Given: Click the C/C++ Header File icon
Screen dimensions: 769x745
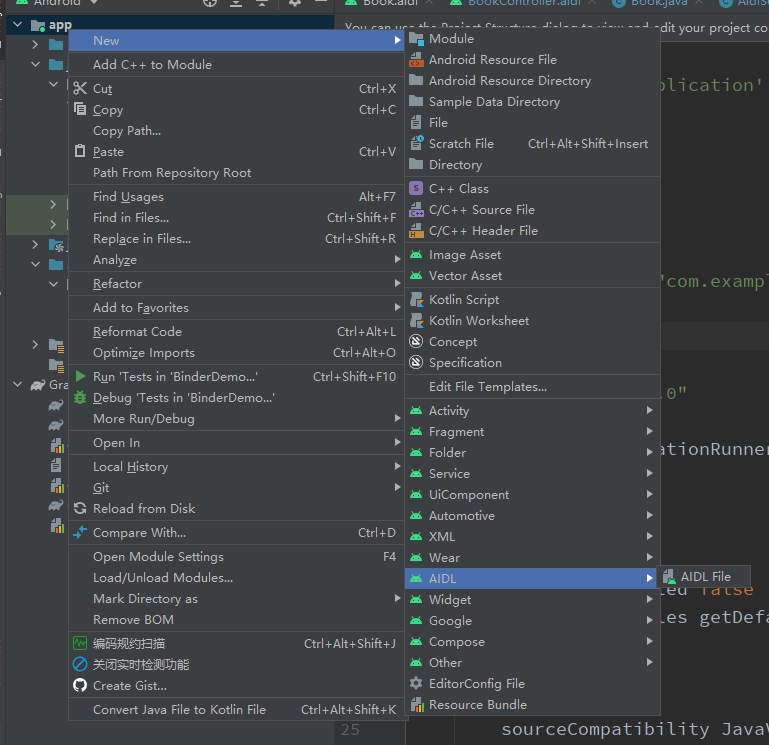Looking at the screenshot, I should (x=416, y=231).
